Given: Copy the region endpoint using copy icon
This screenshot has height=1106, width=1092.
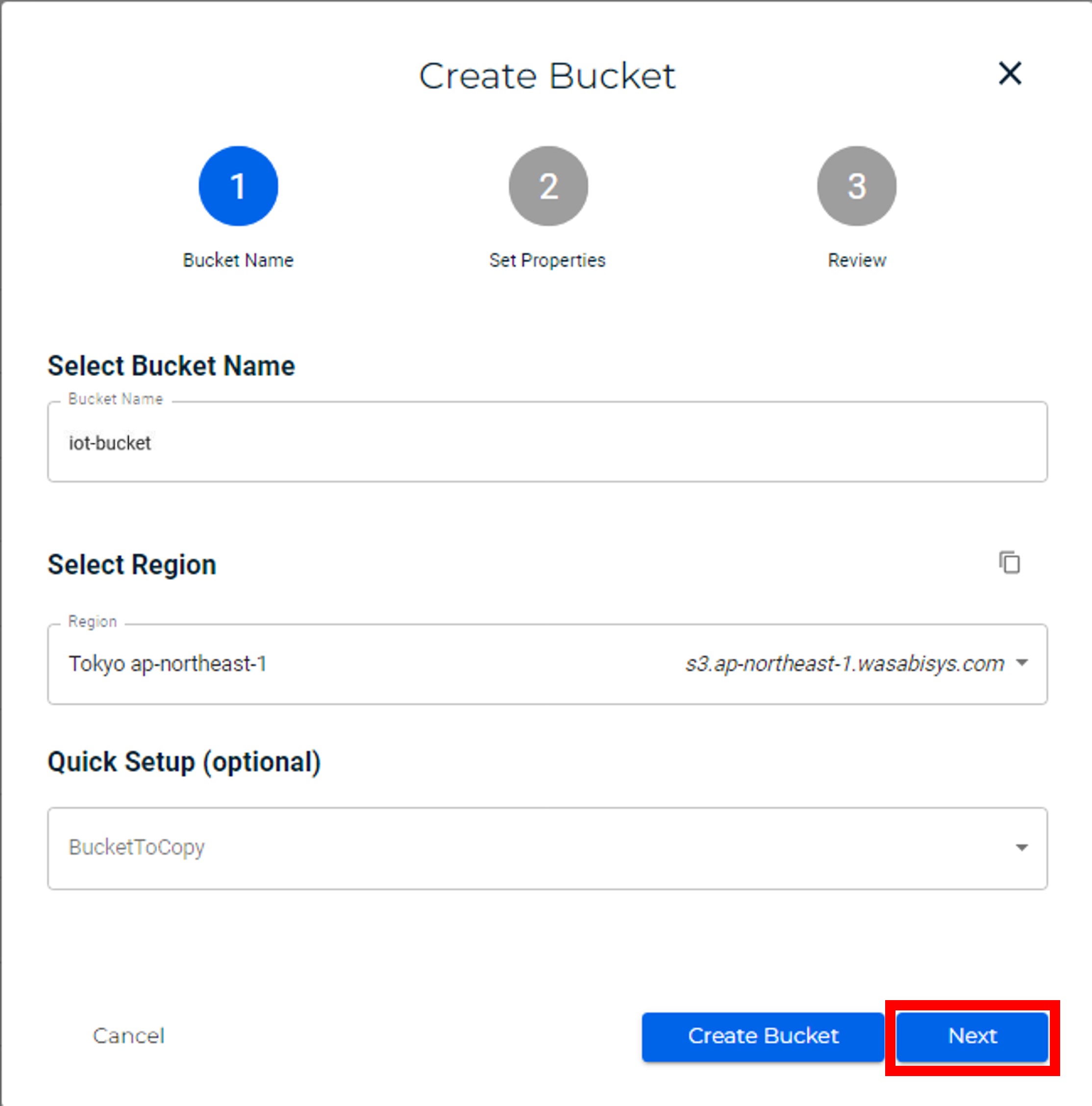Looking at the screenshot, I should 1010,563.
